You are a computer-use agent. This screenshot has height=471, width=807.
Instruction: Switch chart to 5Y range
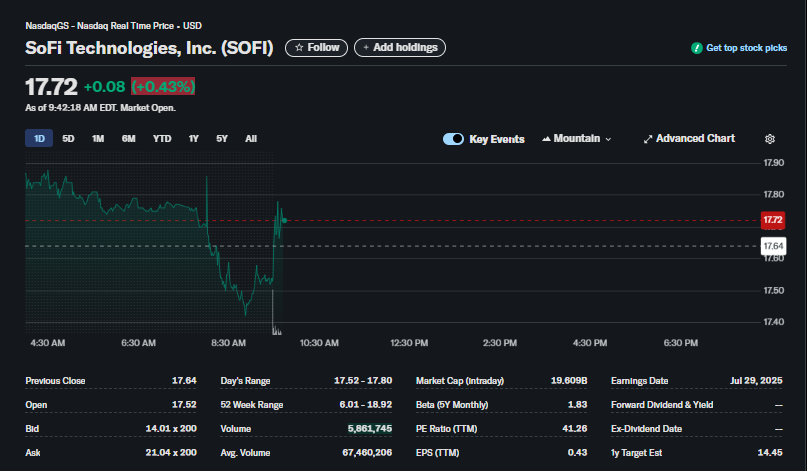[x=222, y=138]
